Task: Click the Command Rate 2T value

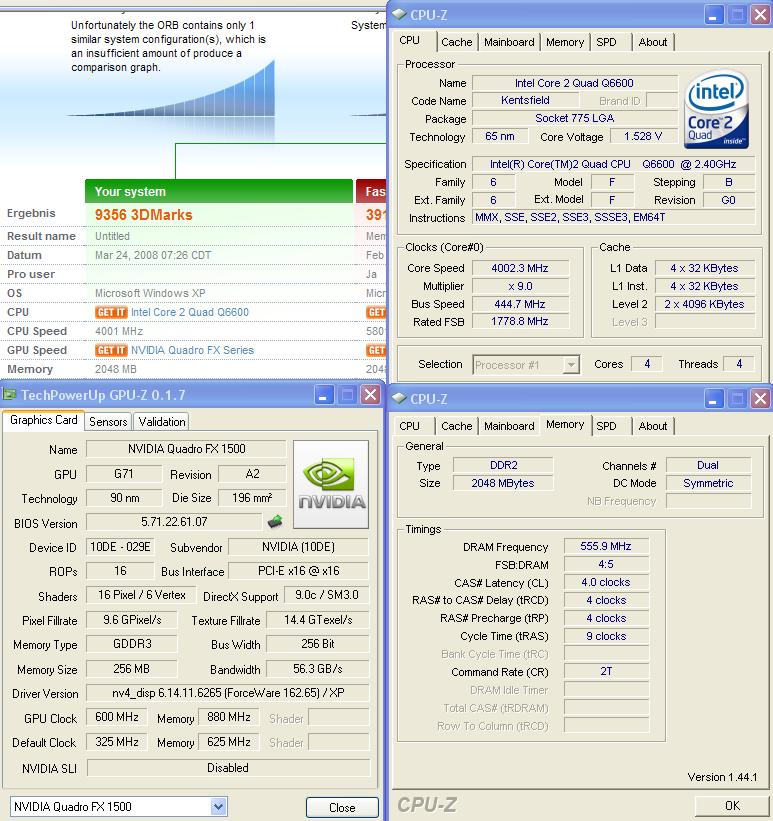Action: 606,671
